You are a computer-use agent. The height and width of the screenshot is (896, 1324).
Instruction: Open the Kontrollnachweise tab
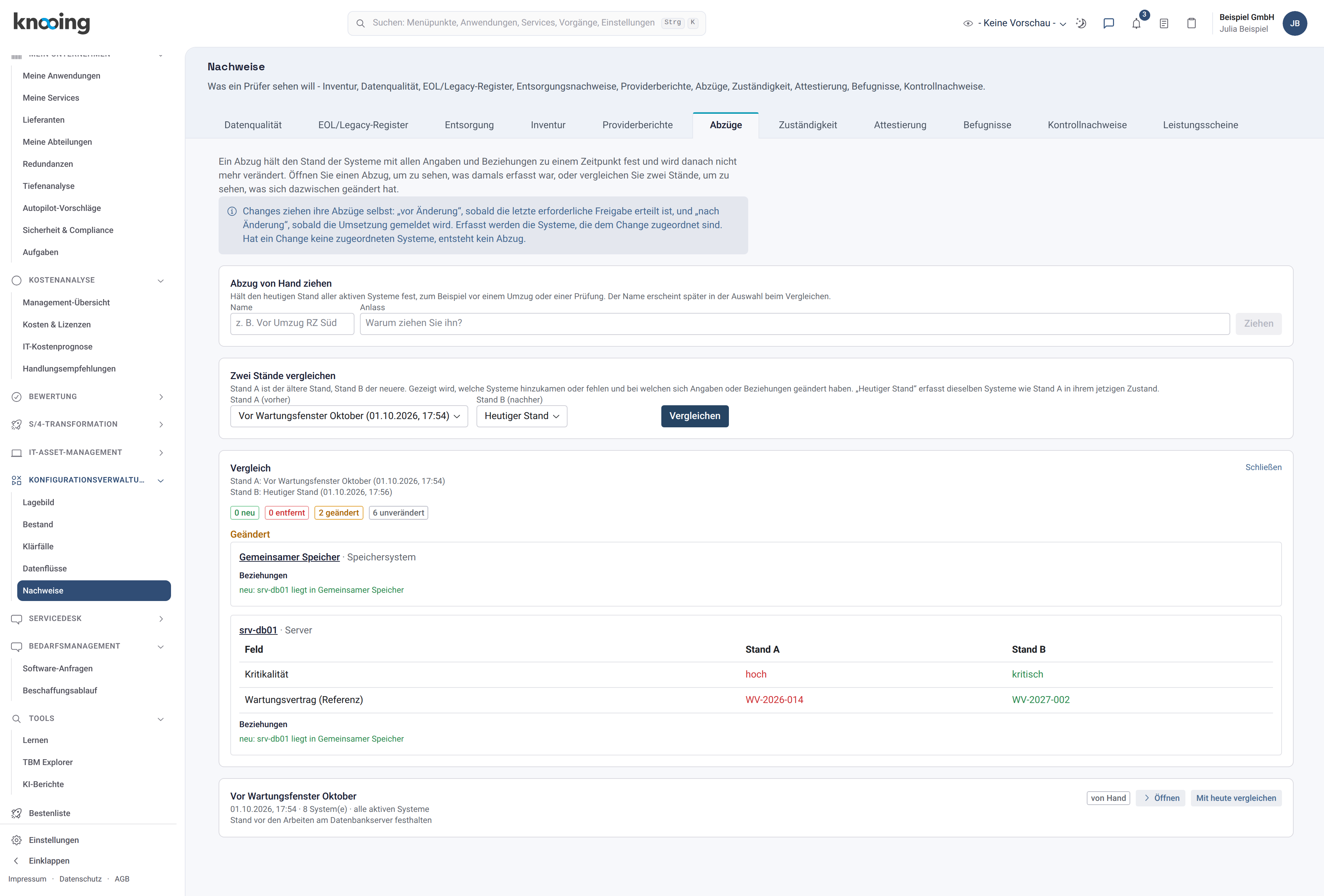pos(1087,125)
